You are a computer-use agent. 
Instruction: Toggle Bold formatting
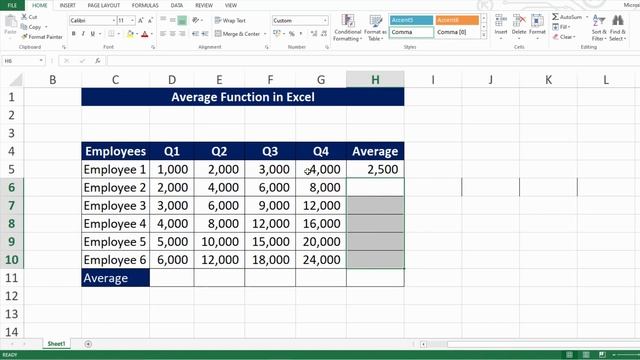coord(73,34)
